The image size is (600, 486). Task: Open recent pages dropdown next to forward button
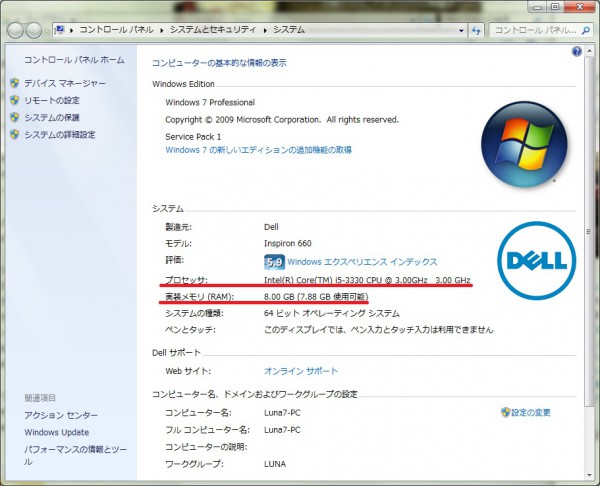[46, 31]
